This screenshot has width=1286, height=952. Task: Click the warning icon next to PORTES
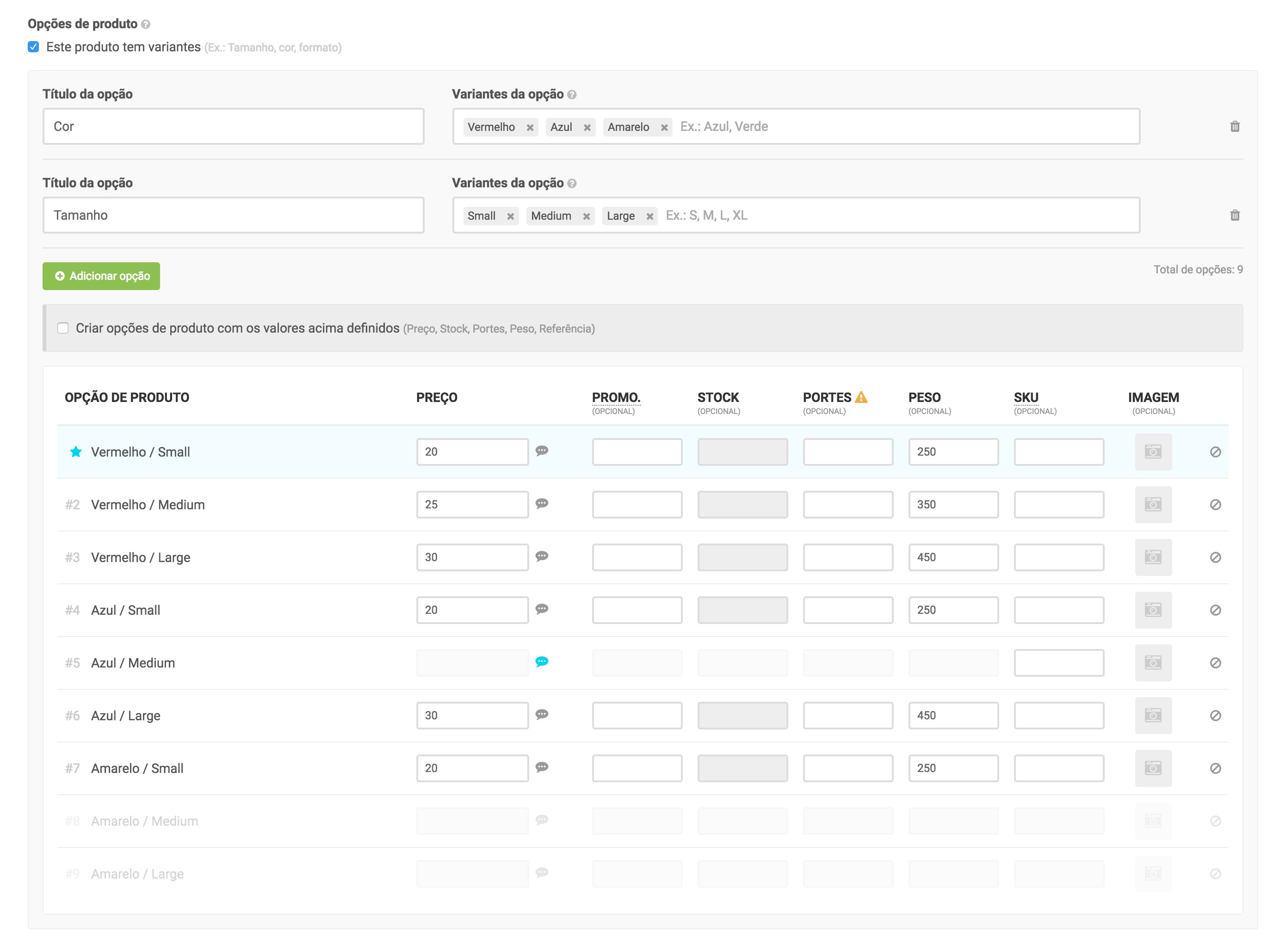(x=861, y=397)
